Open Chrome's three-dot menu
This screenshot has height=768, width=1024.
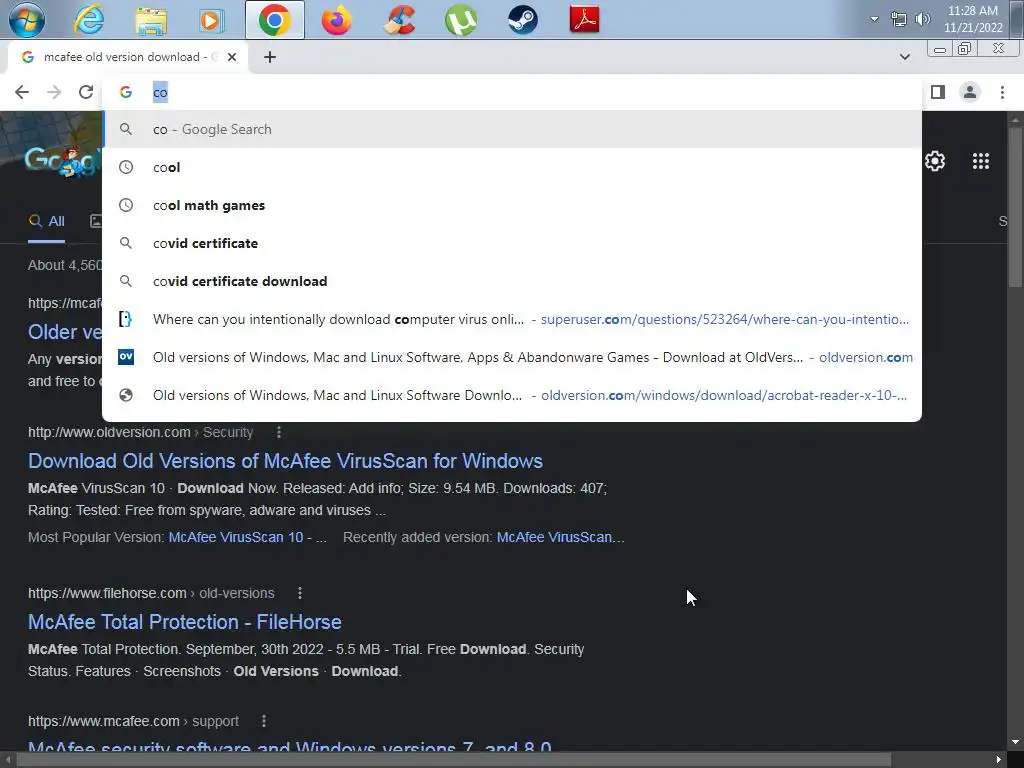pyautogui.click(x=1002, y=92)
